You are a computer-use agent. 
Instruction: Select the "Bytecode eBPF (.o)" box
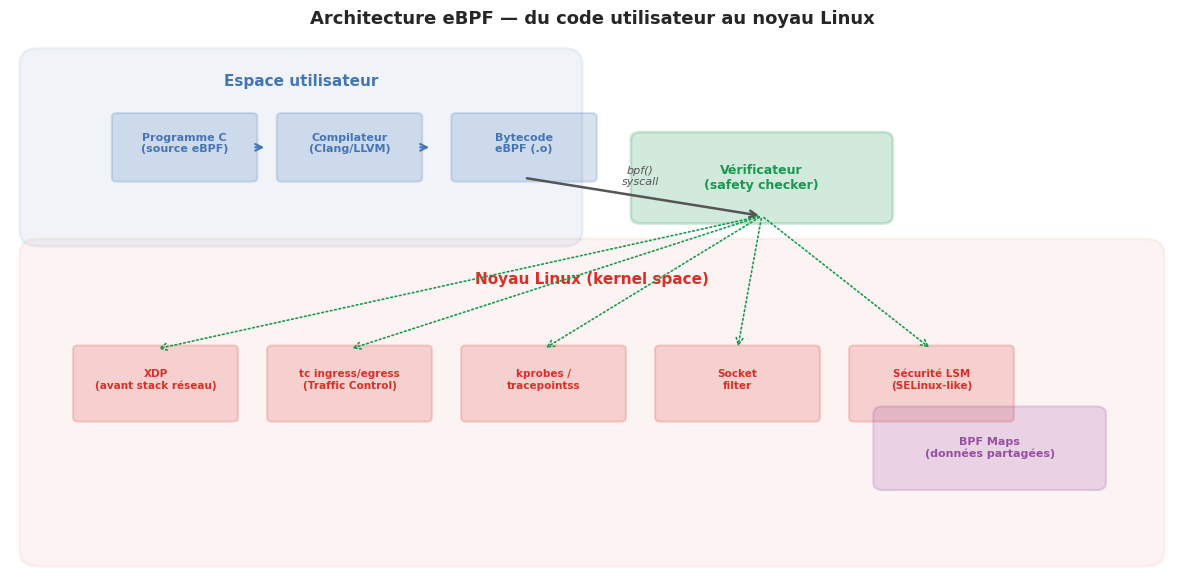(x=523, y=147)
